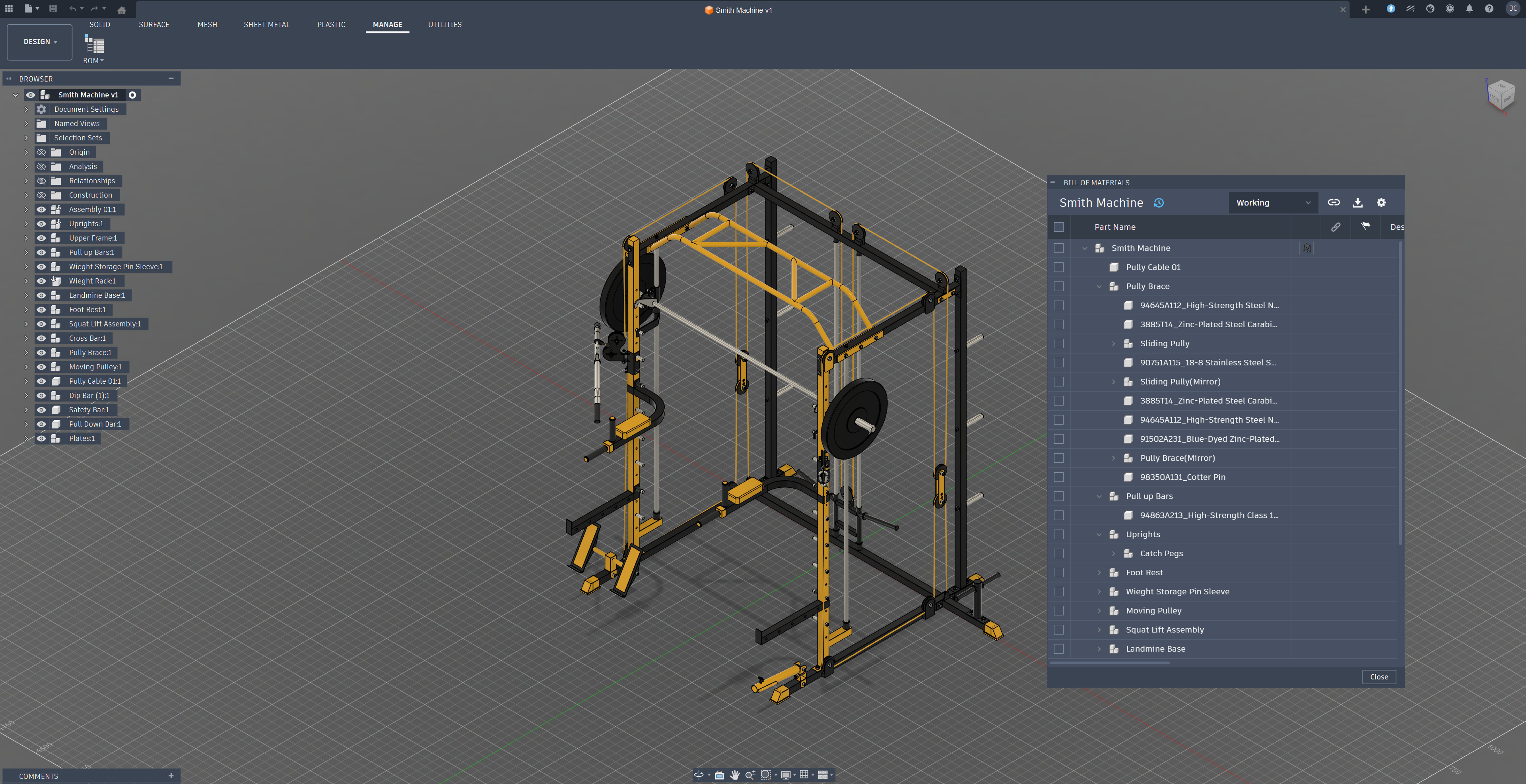Check the 98350A131_Cotter Pin checkbox
This screenshot has width=1526, height=784.
[x=1058, y=477]
